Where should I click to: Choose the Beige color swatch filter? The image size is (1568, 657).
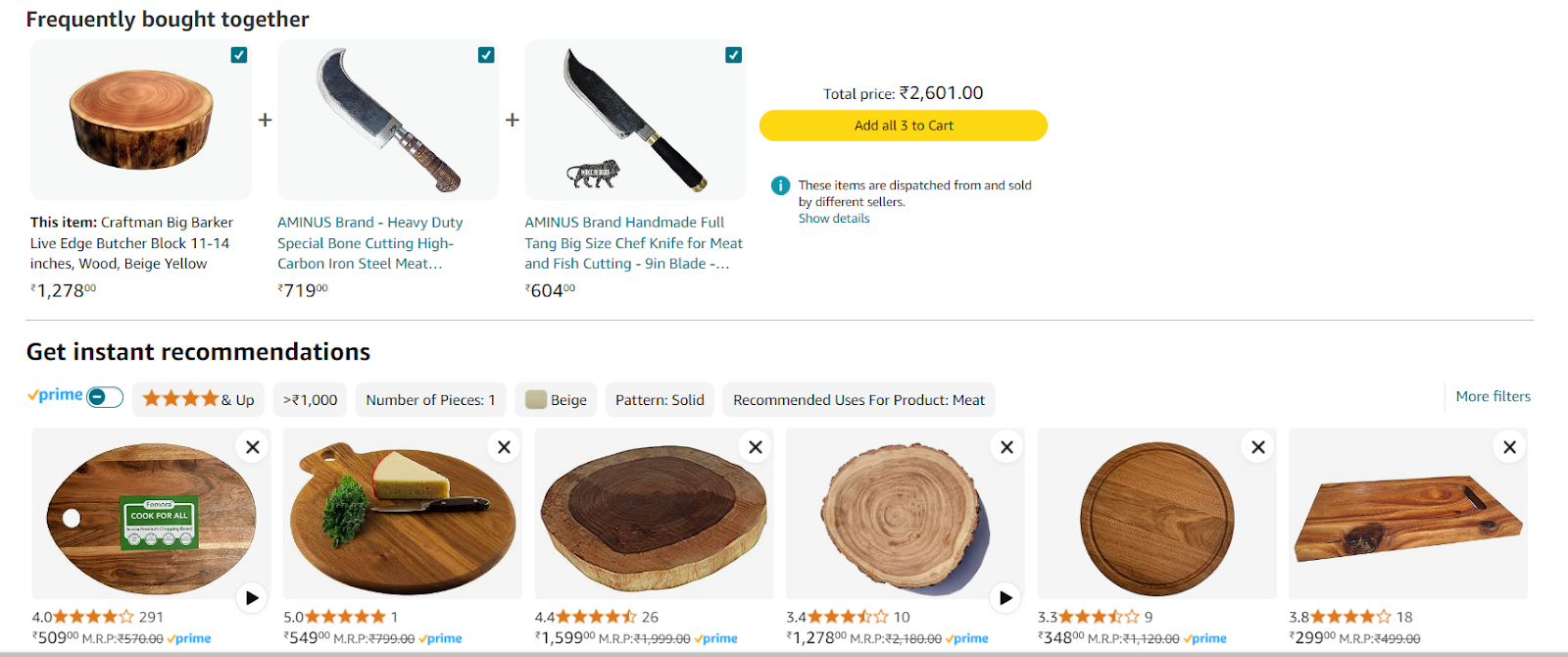pos(556,399)
